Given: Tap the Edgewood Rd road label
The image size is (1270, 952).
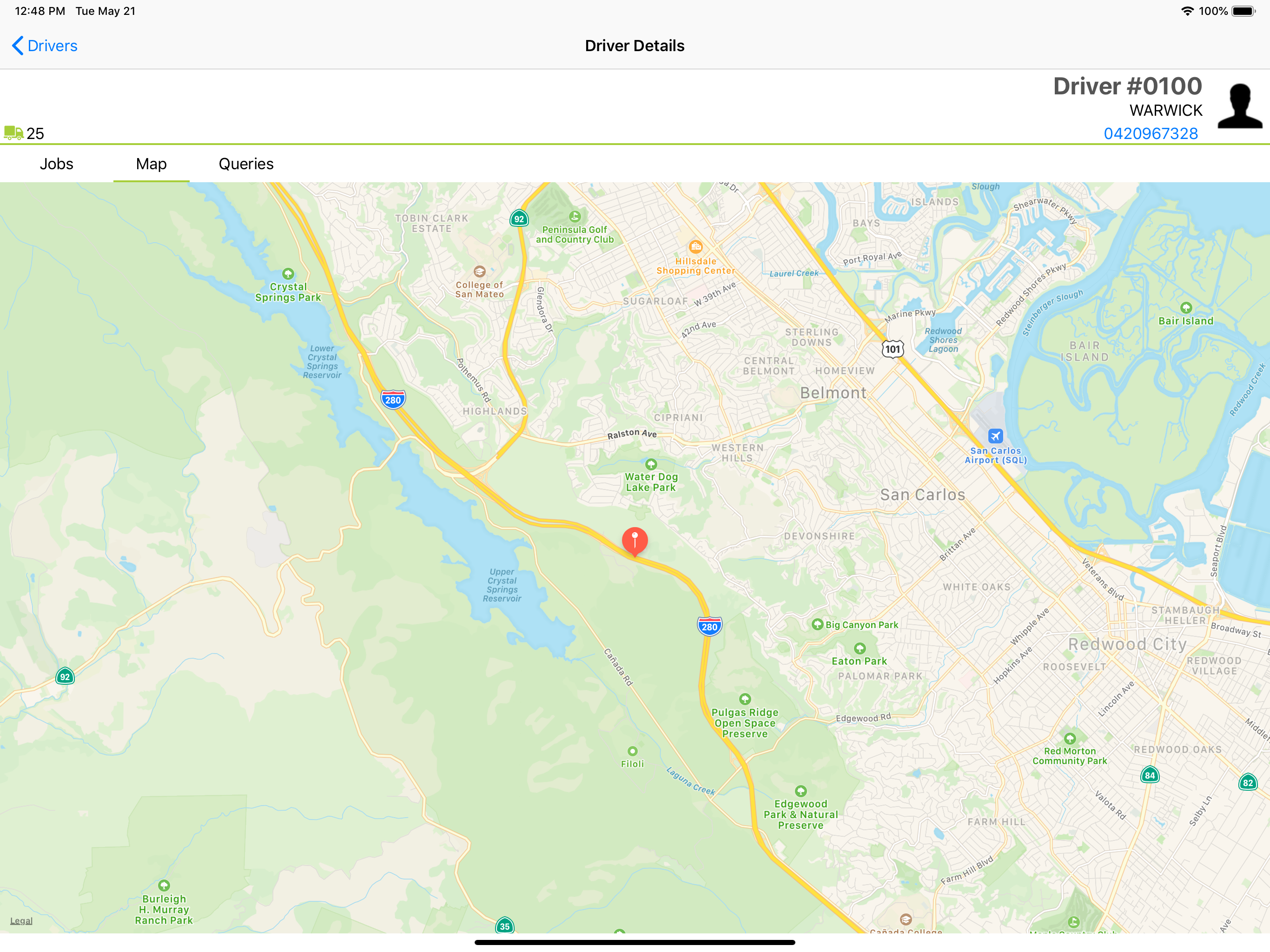Looking at the screenshot, I should 864,718.
